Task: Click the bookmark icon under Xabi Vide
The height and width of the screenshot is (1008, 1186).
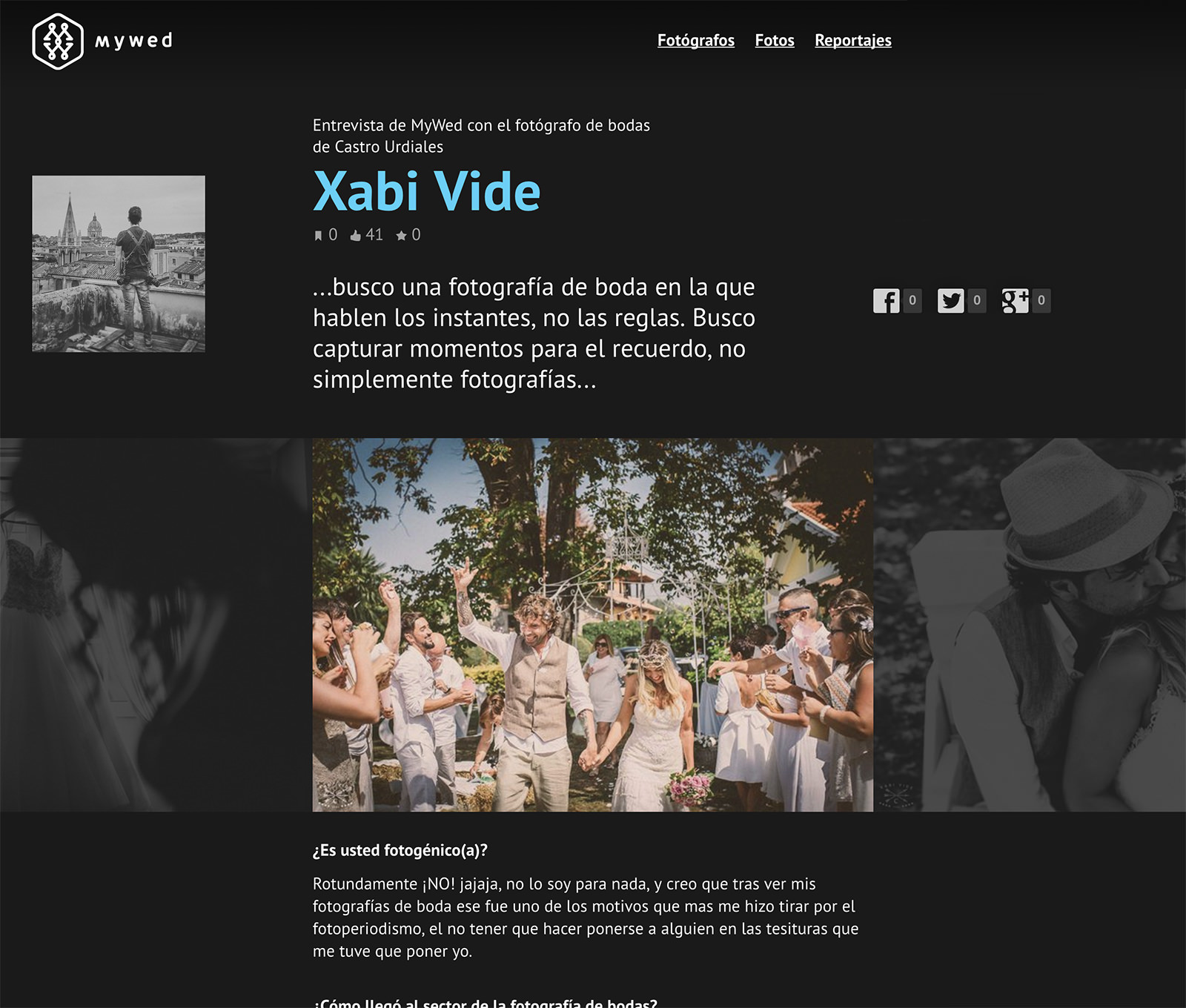Action: pyautogui.click(x=318, y=236)
